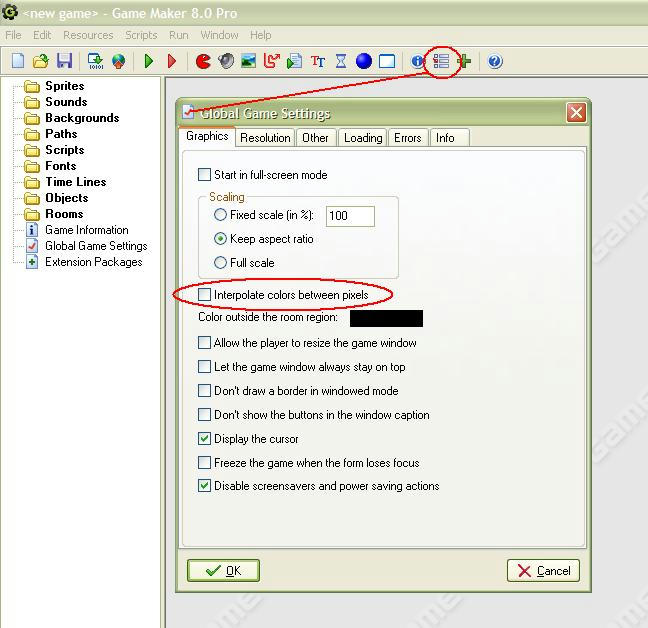Create a font TT icon
This screenshot has height=628, width=648.
pos(318,61)
